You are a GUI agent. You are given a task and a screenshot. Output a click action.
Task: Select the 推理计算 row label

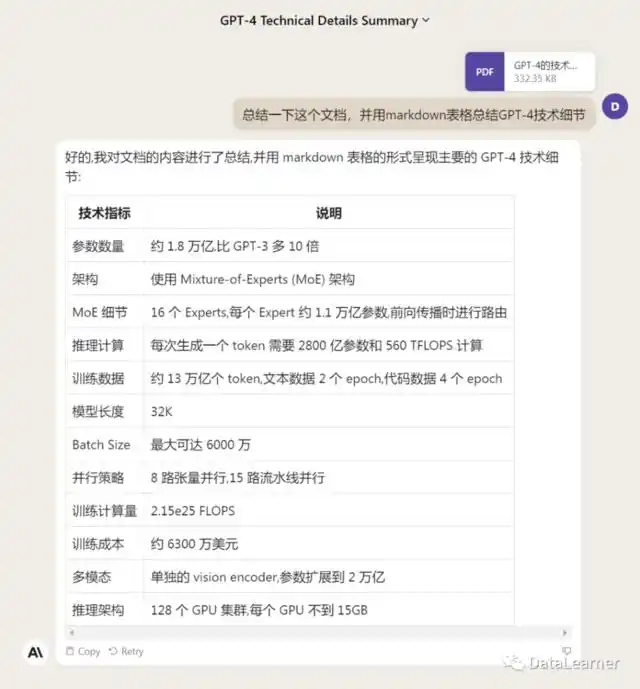pyautogui.click(x=98, y=345)
